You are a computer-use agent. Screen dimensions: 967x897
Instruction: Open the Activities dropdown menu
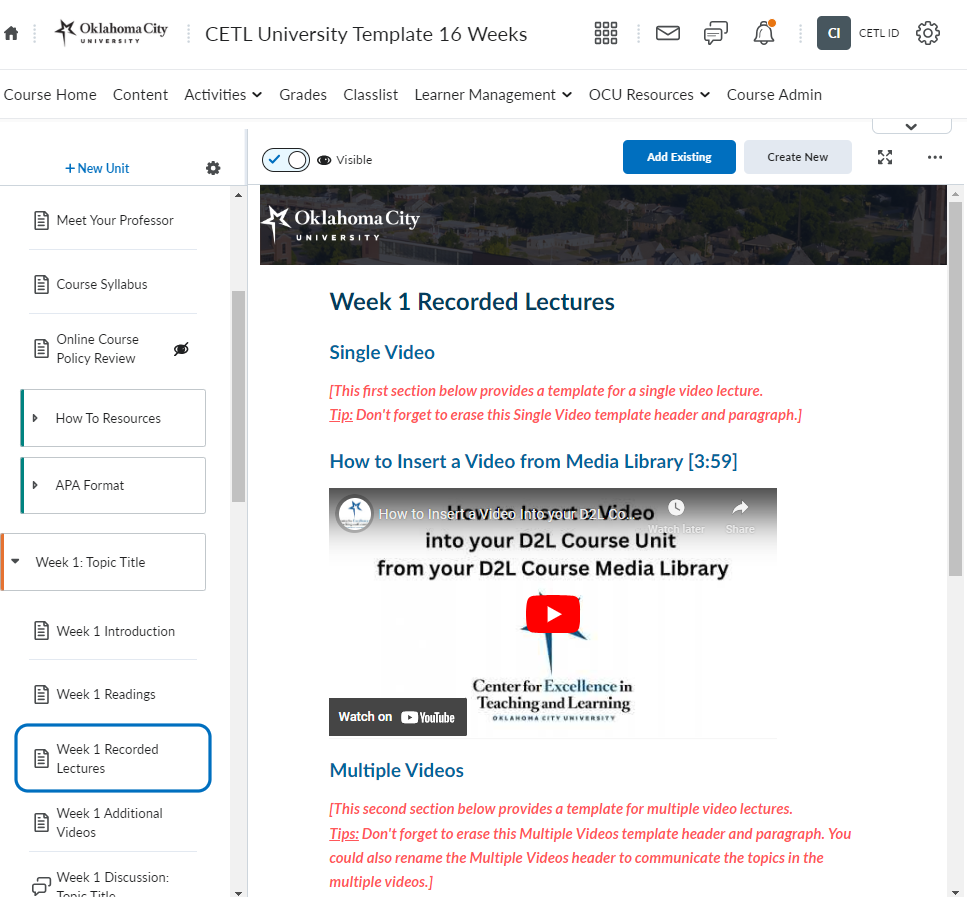click(x=223, y=95)
